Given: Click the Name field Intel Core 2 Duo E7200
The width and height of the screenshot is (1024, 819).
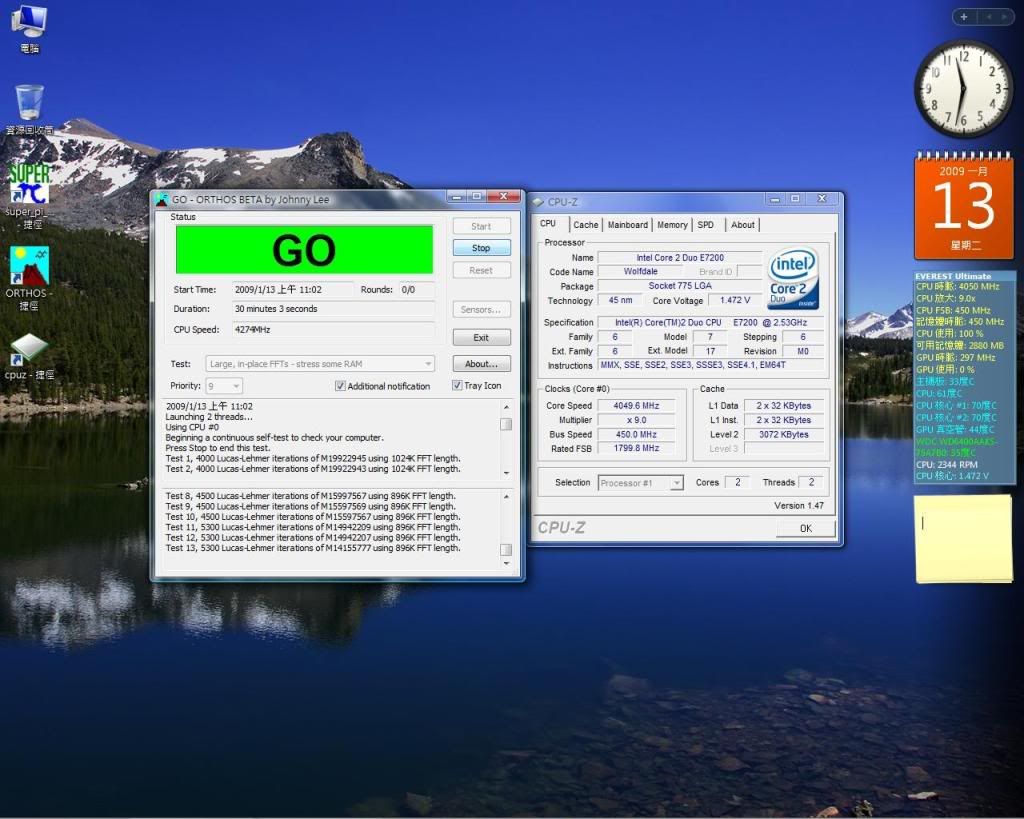Looking at the screenshot, I should pyautogui.click(x=680, y=257).
